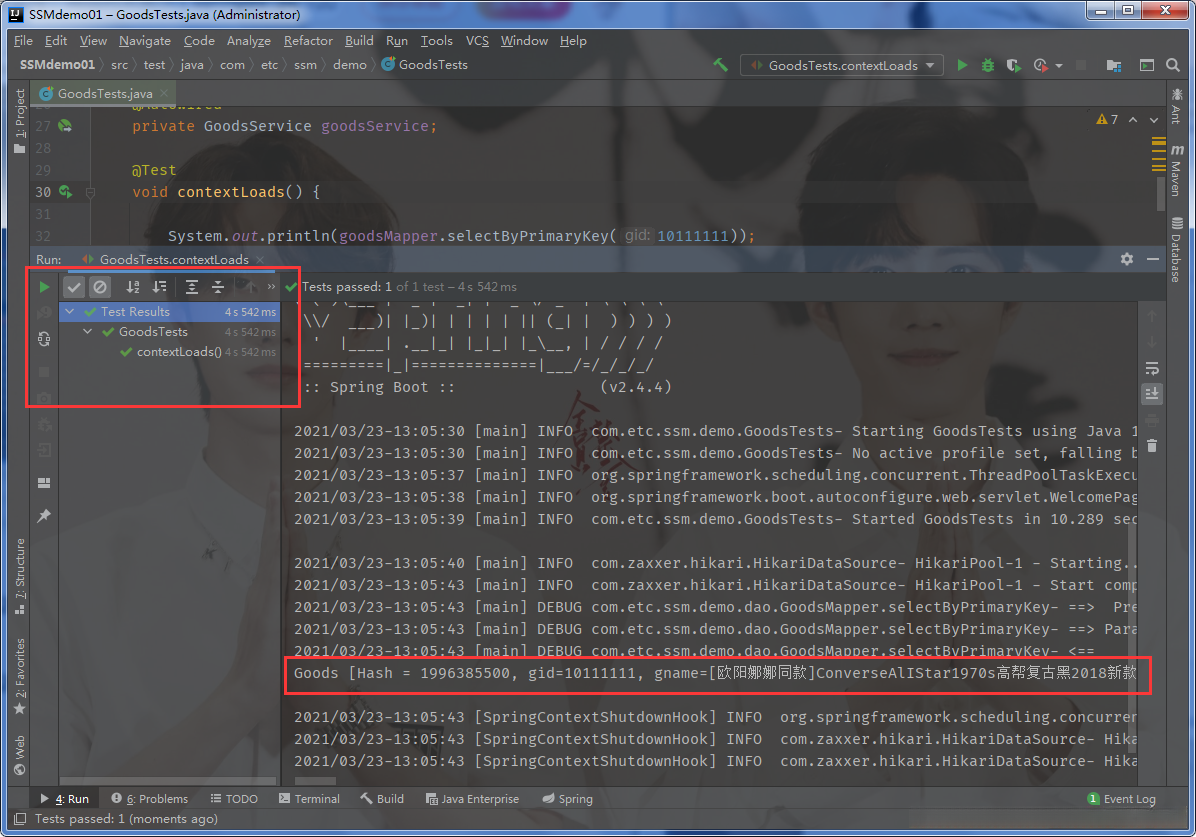Restore layout icon in Run sidebar
The height and width of the screenshot is (837, 1196).
44,482
